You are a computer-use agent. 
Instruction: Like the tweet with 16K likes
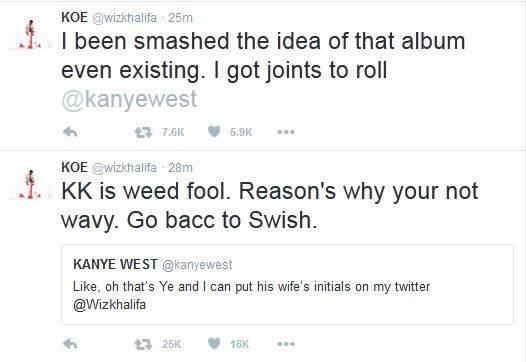[214, 344]
